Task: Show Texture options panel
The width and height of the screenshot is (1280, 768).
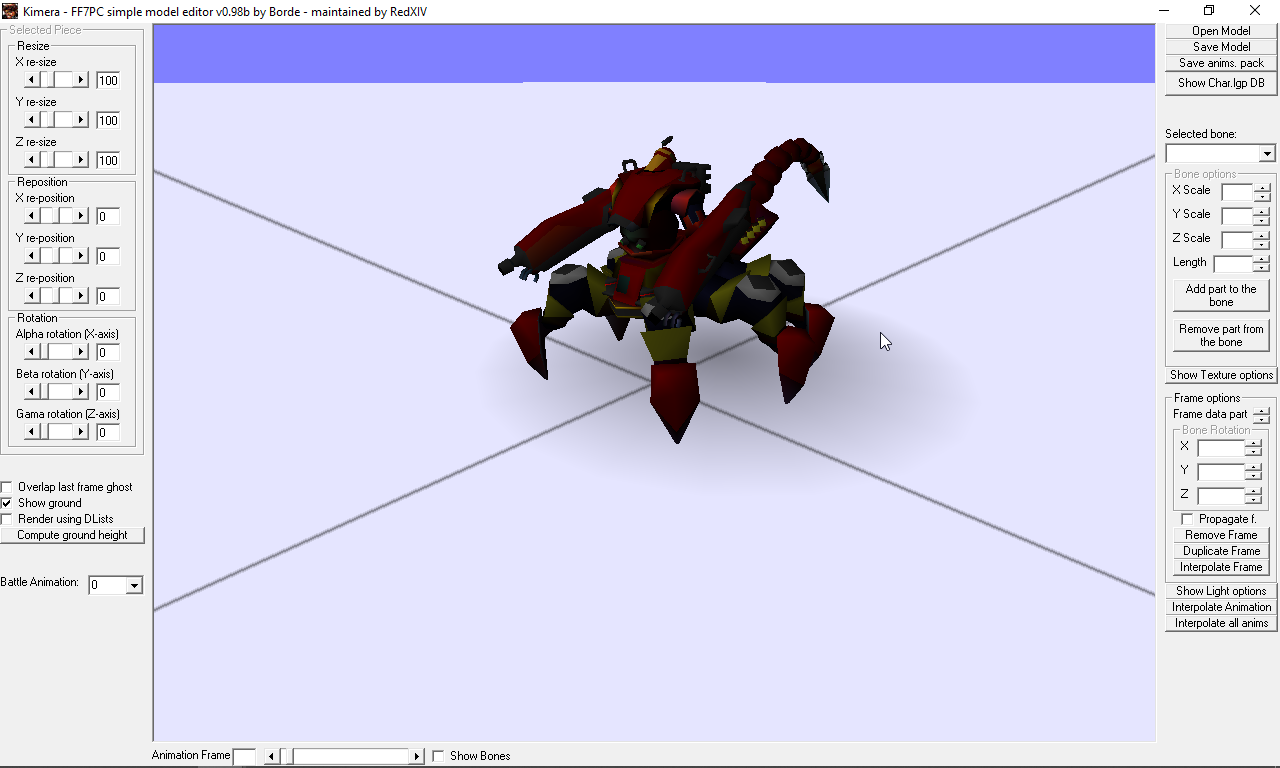Action: 1221,375
